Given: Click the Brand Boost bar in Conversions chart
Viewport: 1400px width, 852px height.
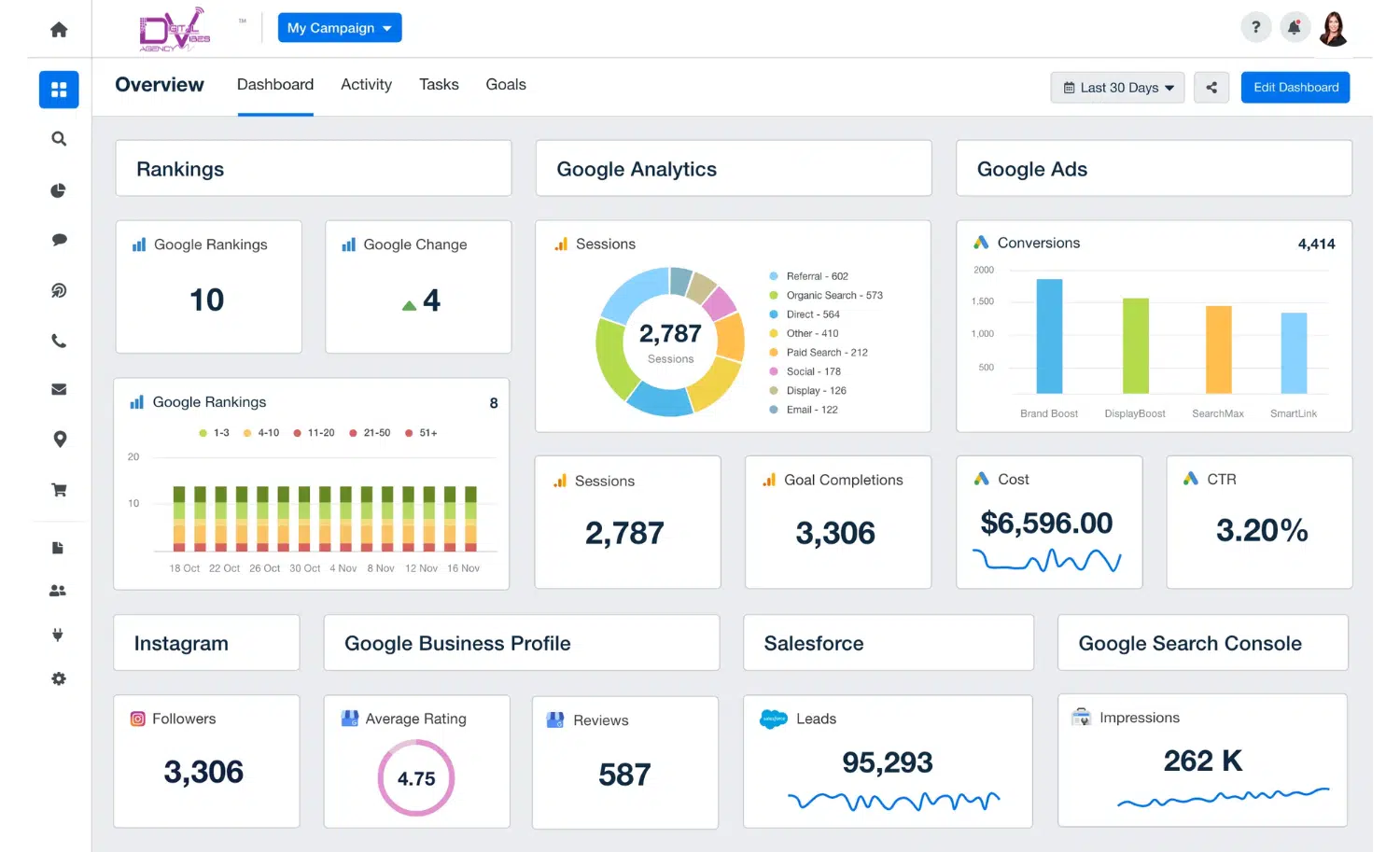Looking at the screenshot, I should click(1049, 336).
